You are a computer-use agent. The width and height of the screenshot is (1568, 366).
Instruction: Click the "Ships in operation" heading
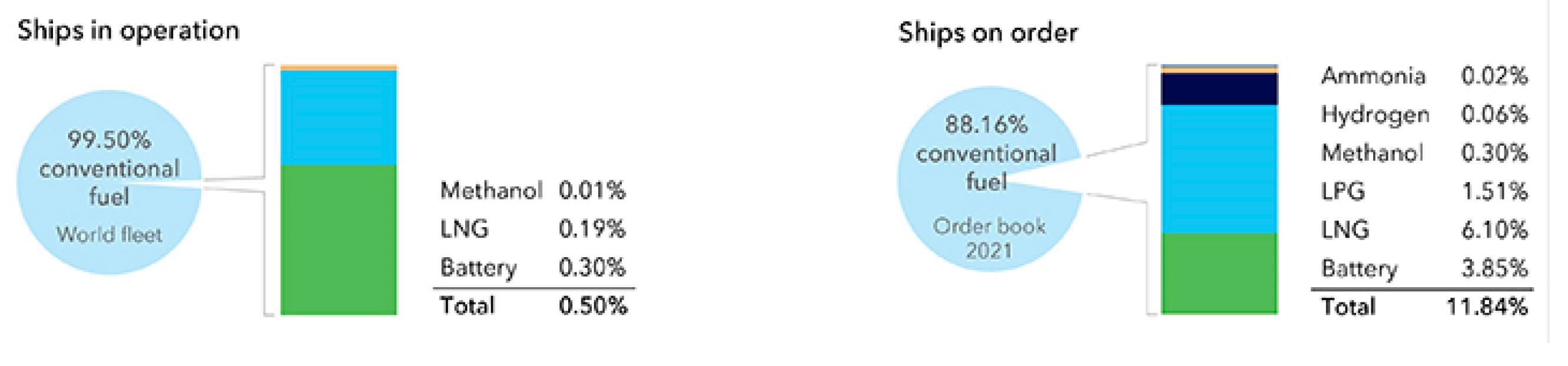point(128,31)
